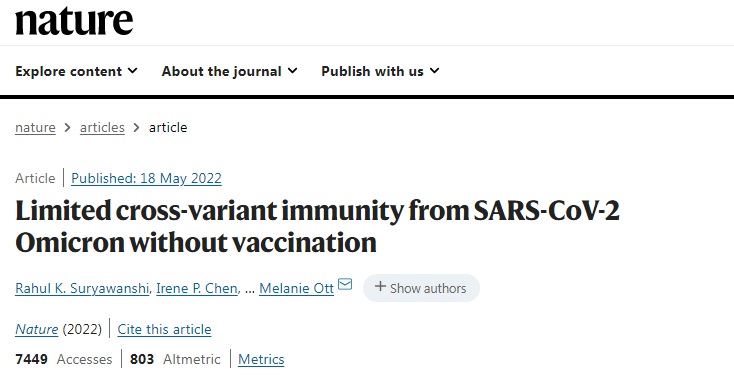Click the Published: 18 May 2022 link
The width and height of the screenshot is (734, 381).
[x=146, y=178]
